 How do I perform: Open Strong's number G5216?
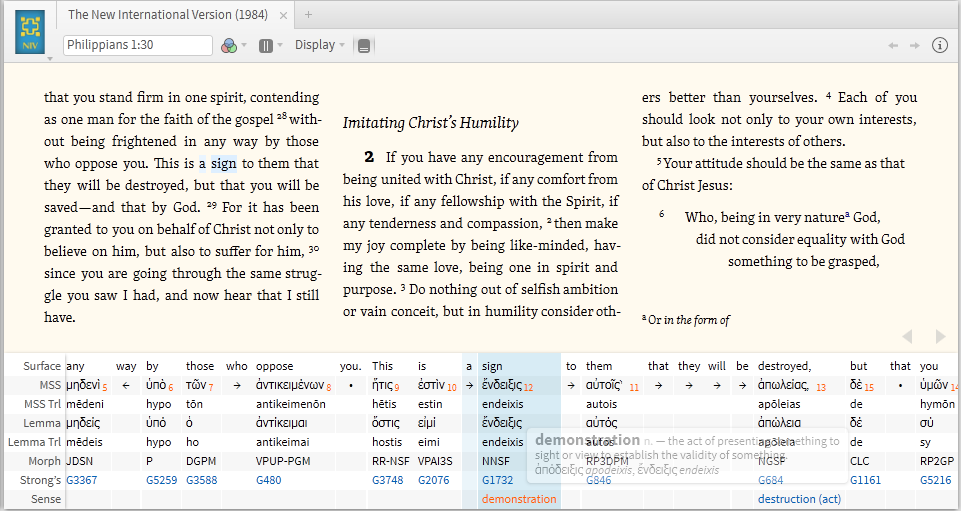936,480
